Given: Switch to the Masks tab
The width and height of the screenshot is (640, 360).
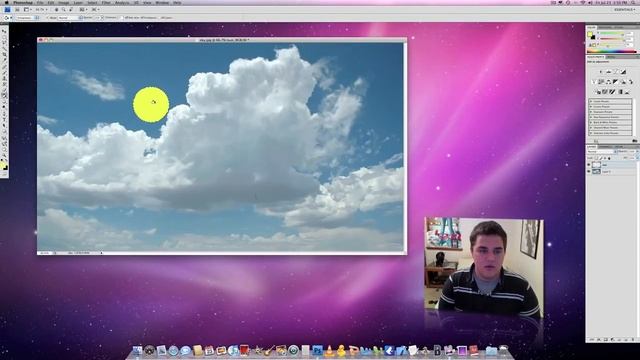Looking at the screenshot, I should click(x=610, y=57).
